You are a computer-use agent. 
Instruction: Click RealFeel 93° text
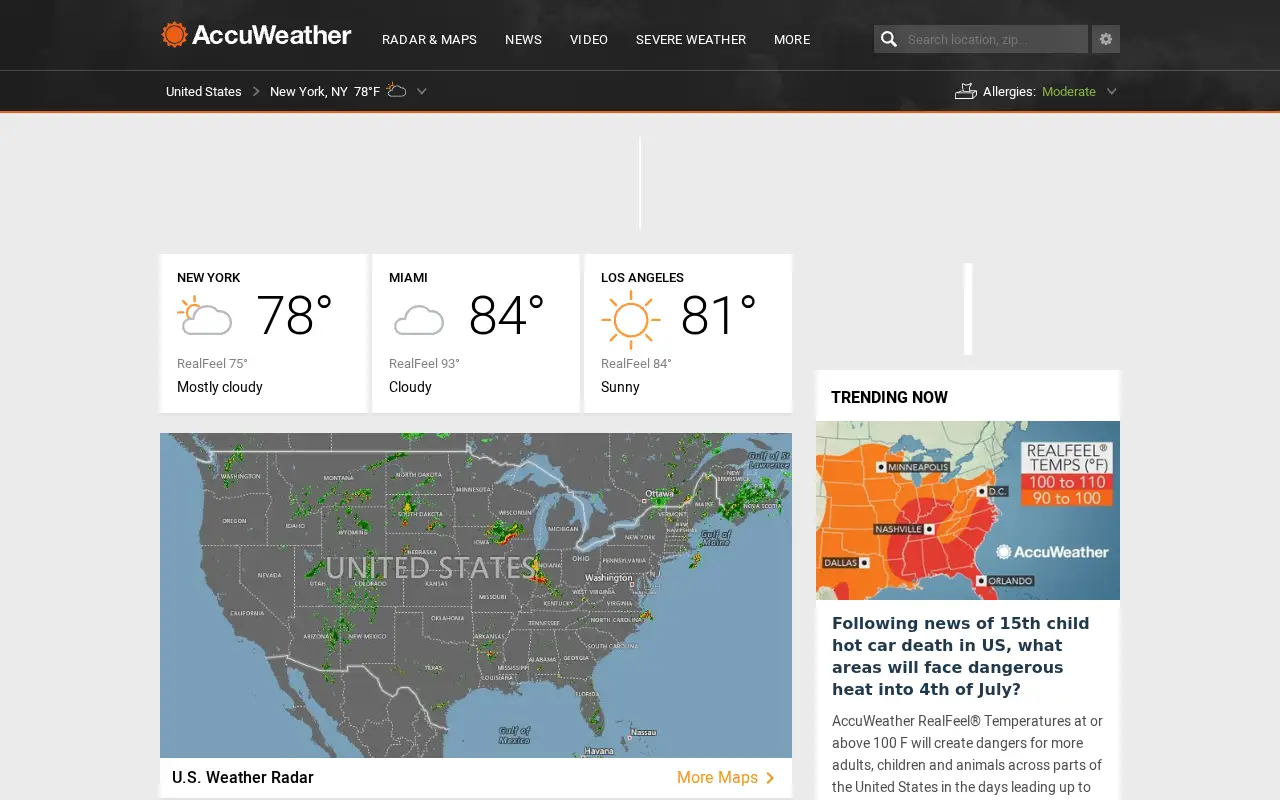pyautogui.click(x=424, y=364)
